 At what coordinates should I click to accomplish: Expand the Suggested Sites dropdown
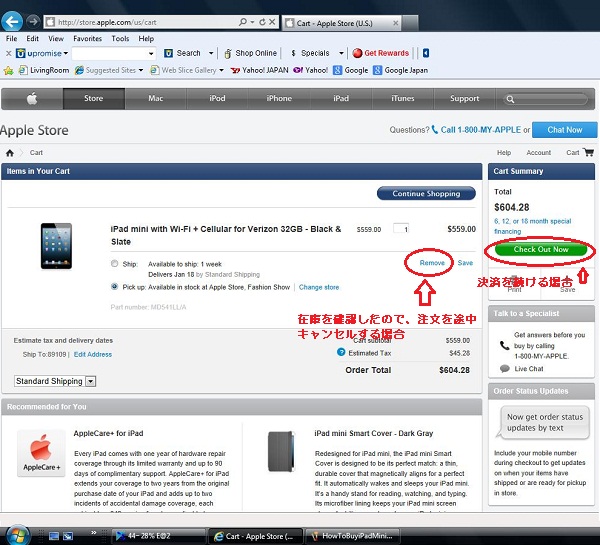click(141, 70)
